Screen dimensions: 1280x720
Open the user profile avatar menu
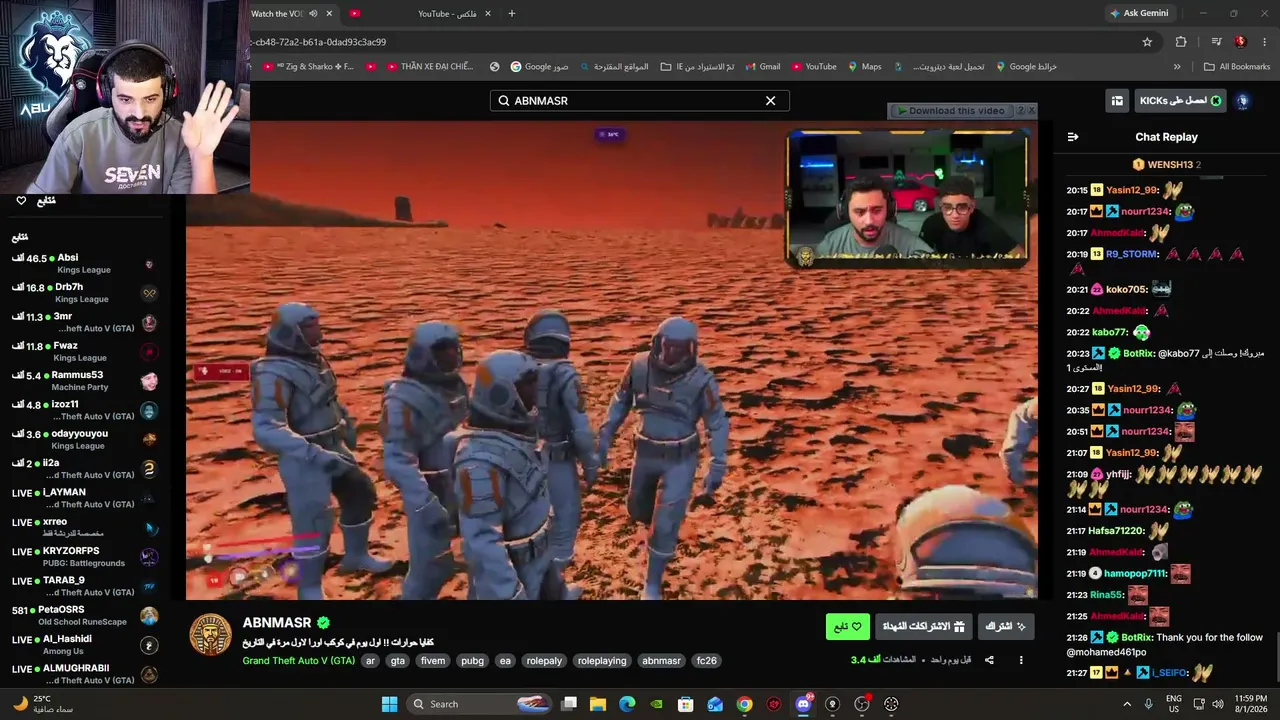pos(1243,101)
